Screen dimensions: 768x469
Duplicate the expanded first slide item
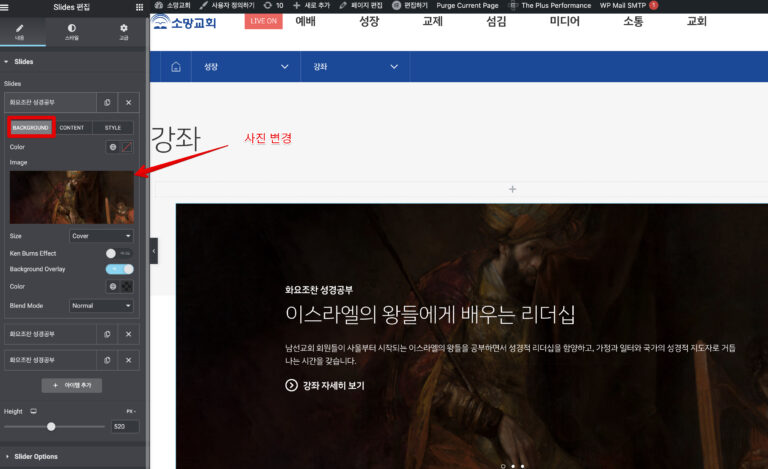pyautogui.click(x=107, y=102)
